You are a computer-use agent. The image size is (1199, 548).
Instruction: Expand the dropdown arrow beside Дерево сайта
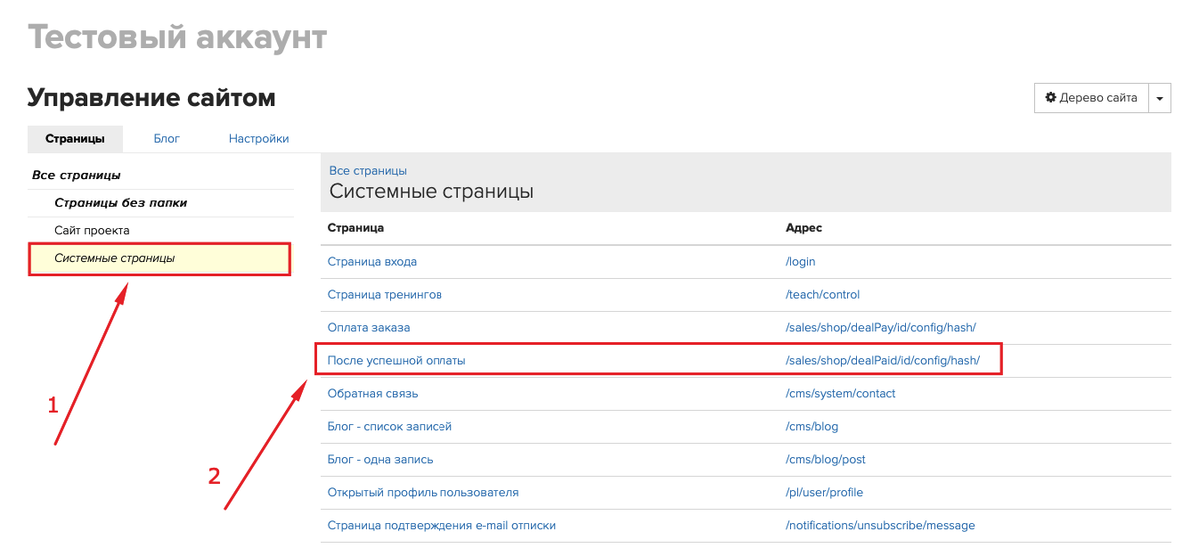pos(1159,99)
